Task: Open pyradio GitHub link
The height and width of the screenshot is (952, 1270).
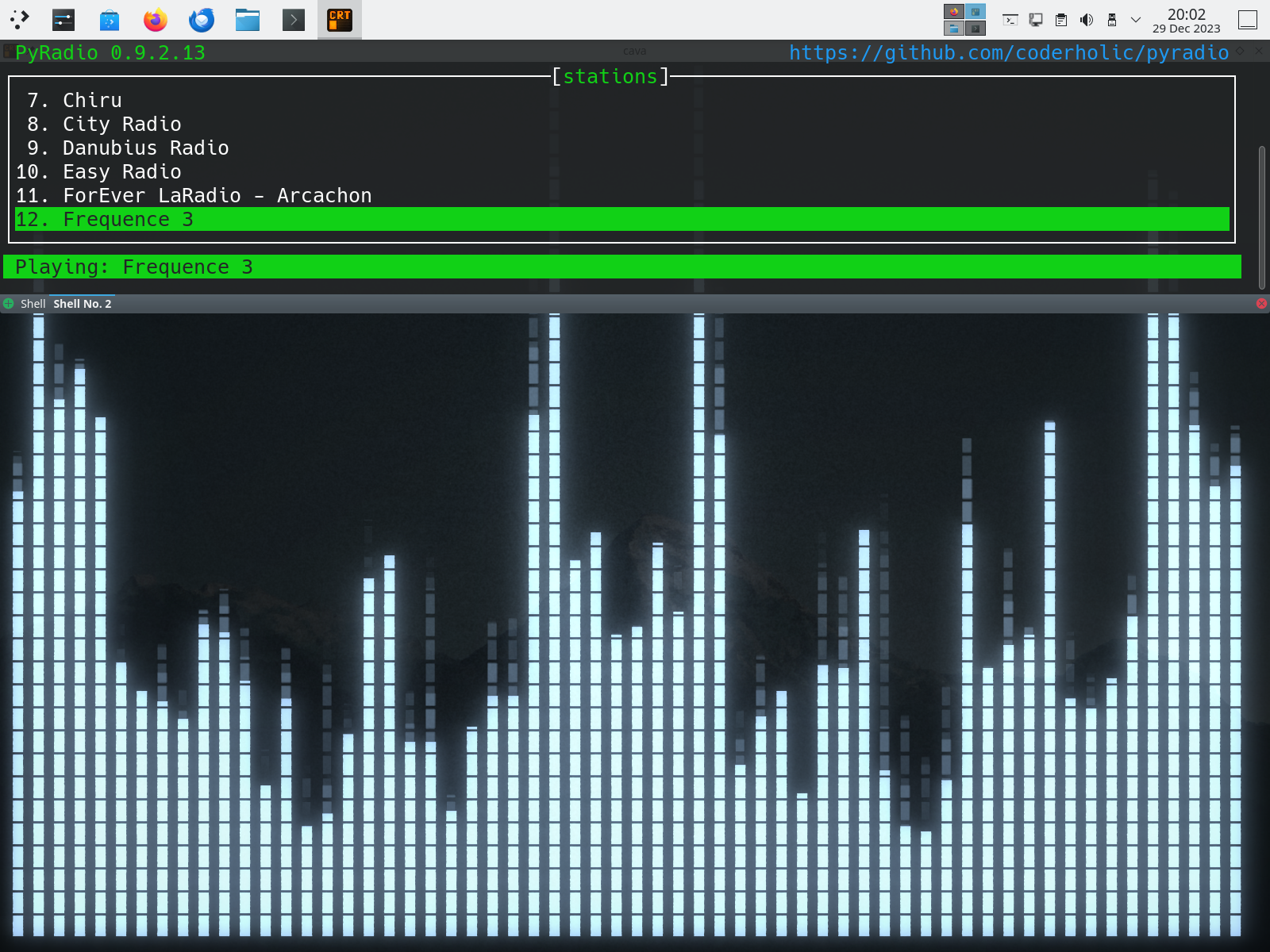Action: [1009, 52]
